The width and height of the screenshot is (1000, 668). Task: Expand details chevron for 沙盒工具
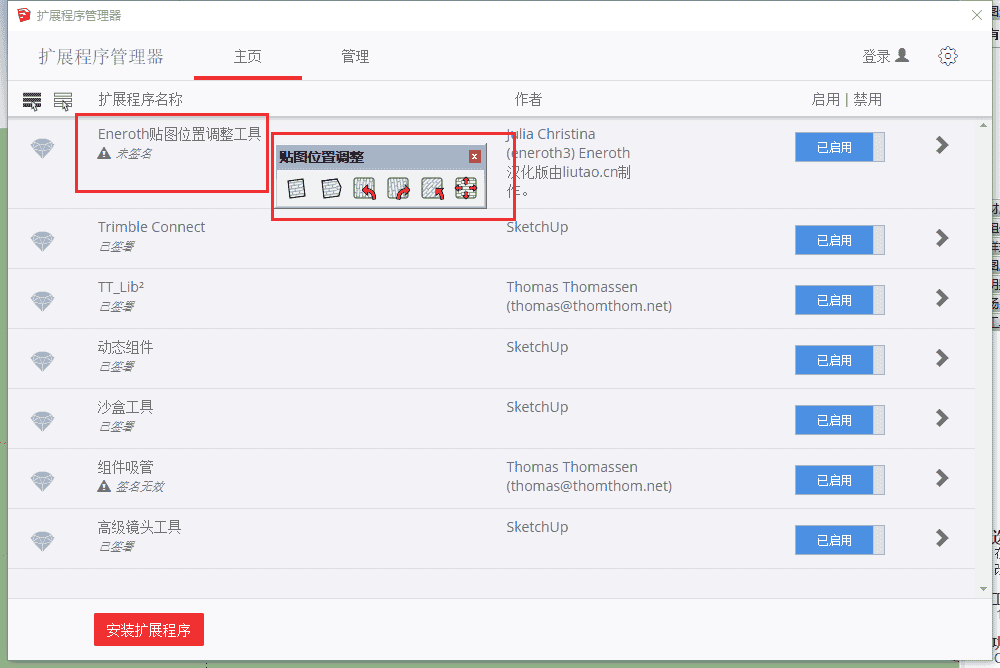click(x=942, y=418)
